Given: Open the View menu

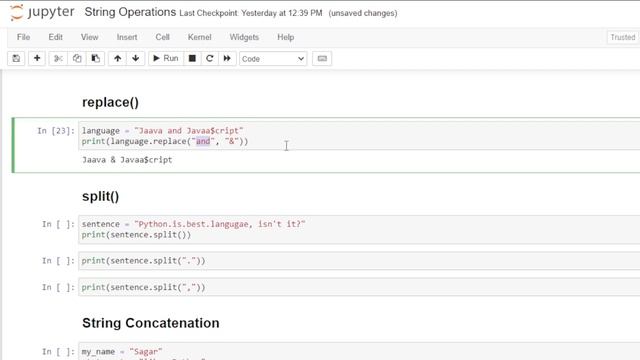Looking at the screenshot, I should (89, 37).
